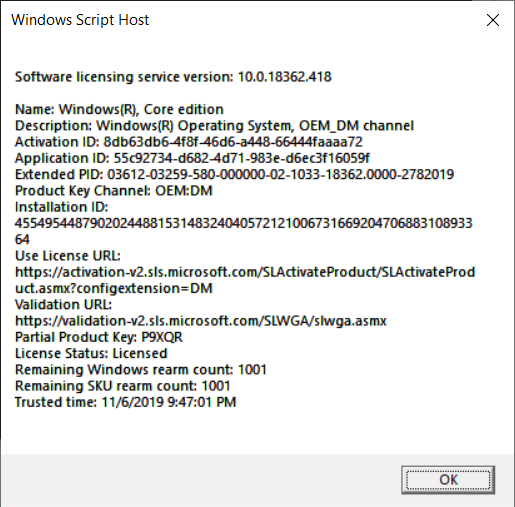Click 'Name: Windows(R), Core edition' line
This screenshot has width=515, height=507.
click(x=119, y=109)
